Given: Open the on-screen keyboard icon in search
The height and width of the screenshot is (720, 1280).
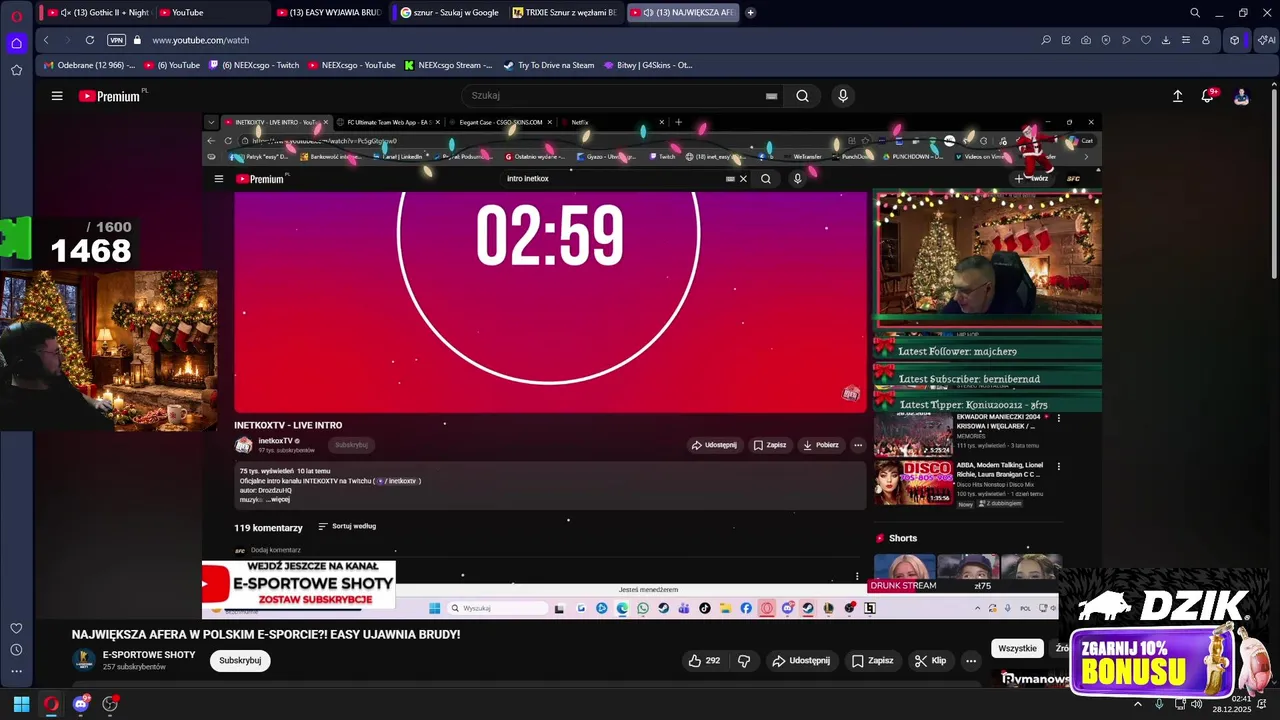Looking at the screenshot, I should pos(771,96).
